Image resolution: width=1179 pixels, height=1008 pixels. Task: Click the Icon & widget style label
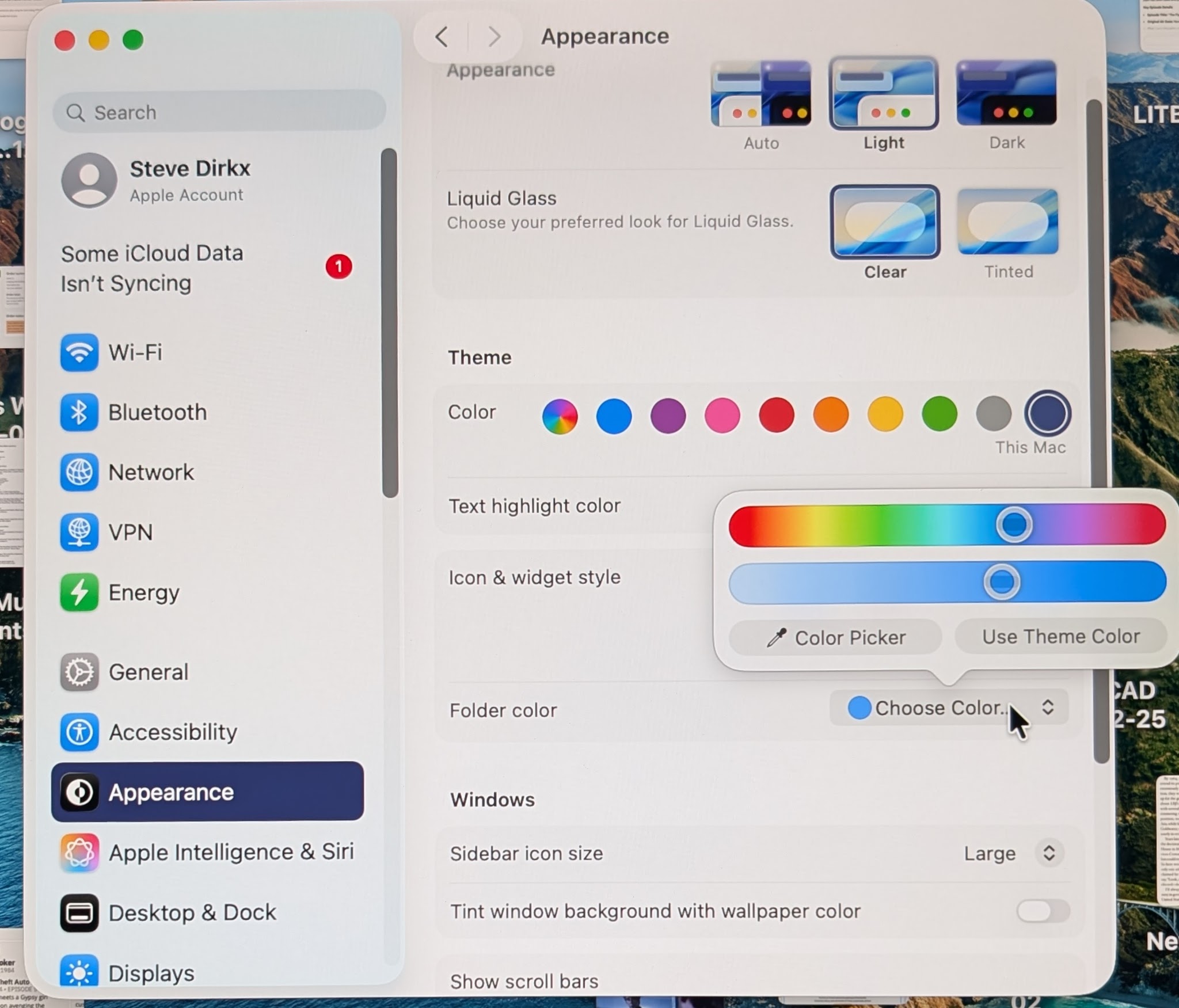pyautogui.click(x=535, y=577)
